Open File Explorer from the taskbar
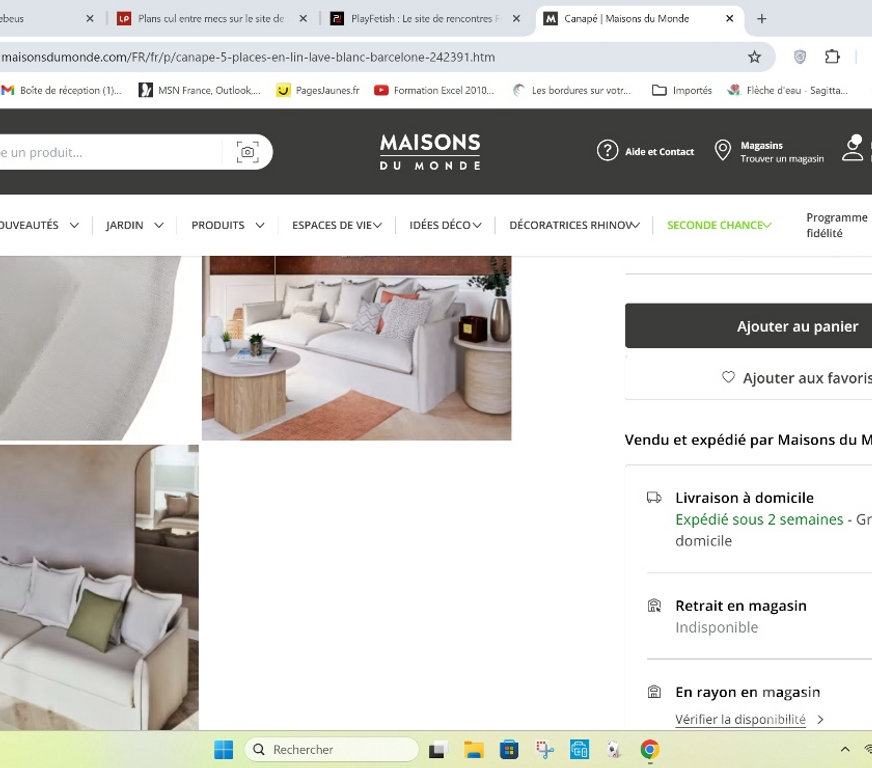Image resolution: width=872 pixels, height=768 pixels. click(473, 750)
